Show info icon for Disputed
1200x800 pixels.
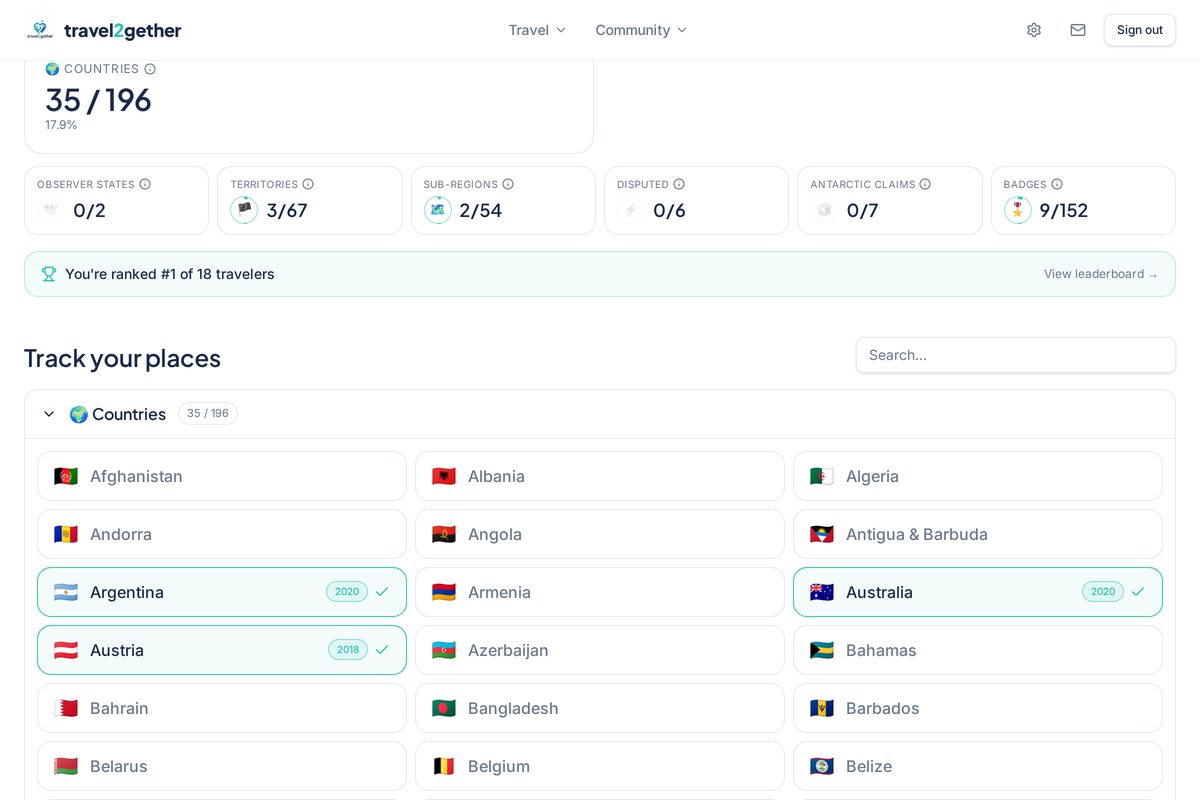pyautogui.click(x=679, y=184)
